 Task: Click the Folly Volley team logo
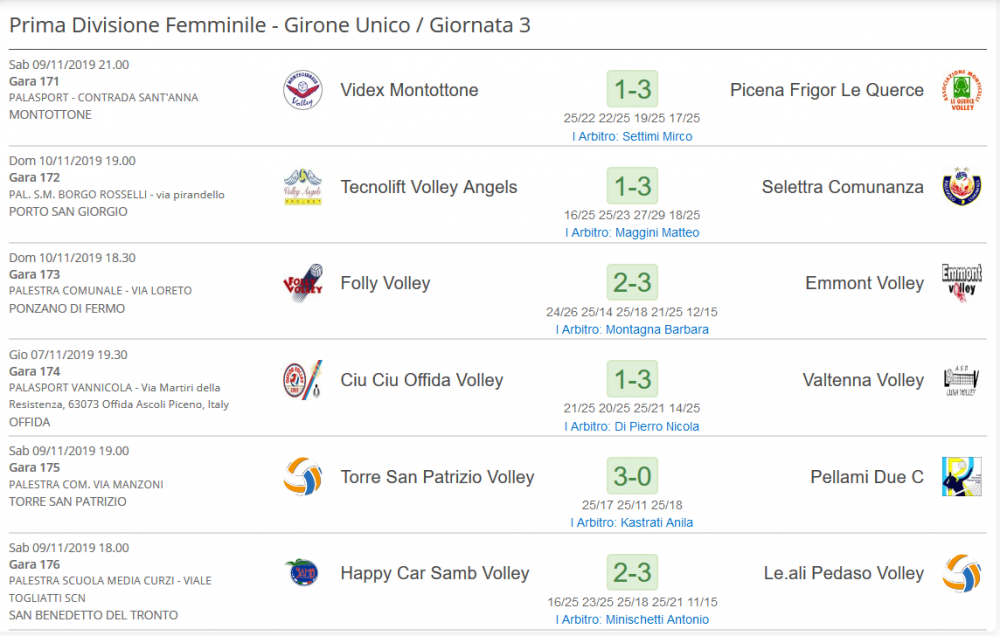[x=302, y=283]
